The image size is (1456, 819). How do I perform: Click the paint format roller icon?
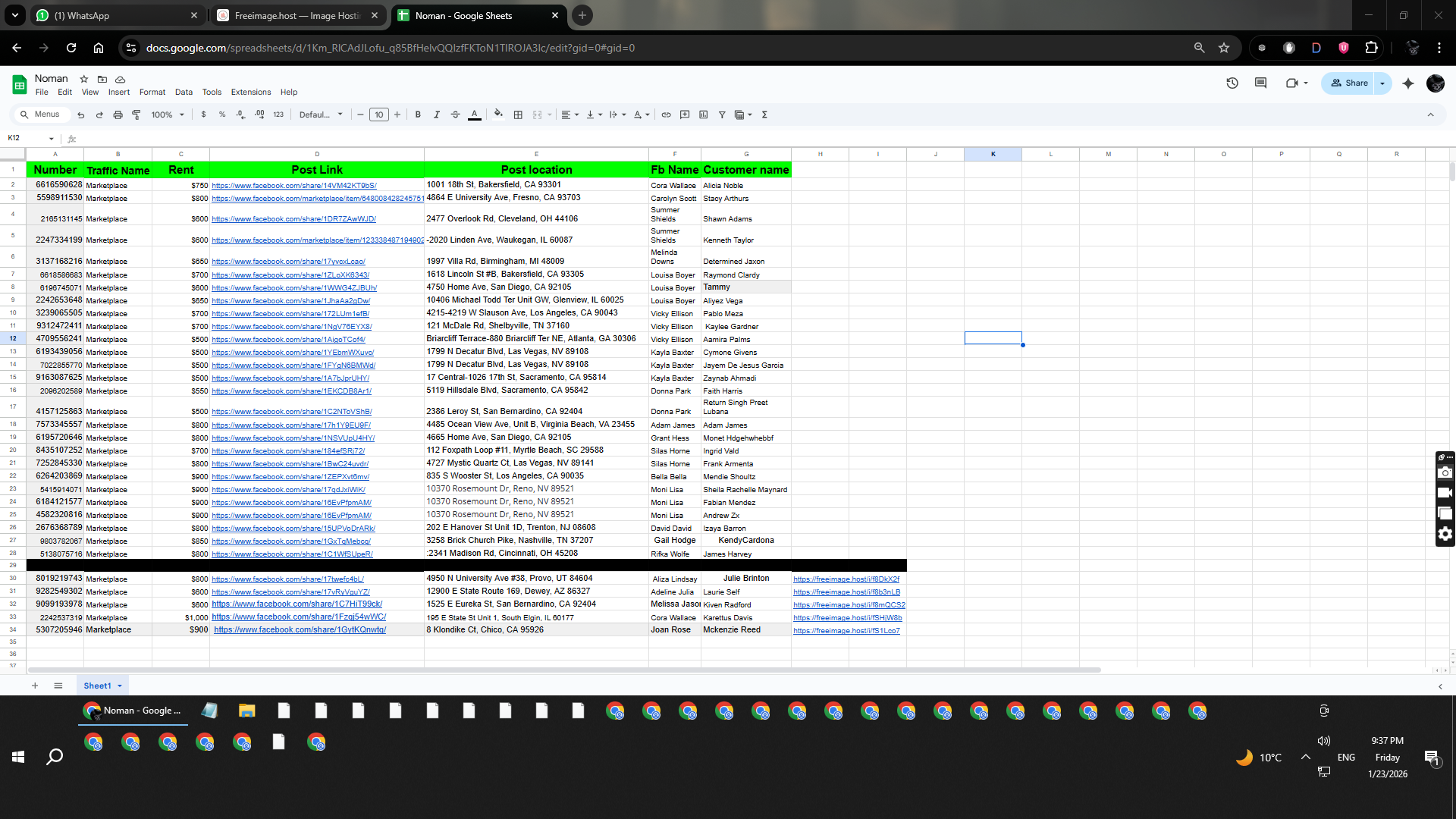point(136,115)
